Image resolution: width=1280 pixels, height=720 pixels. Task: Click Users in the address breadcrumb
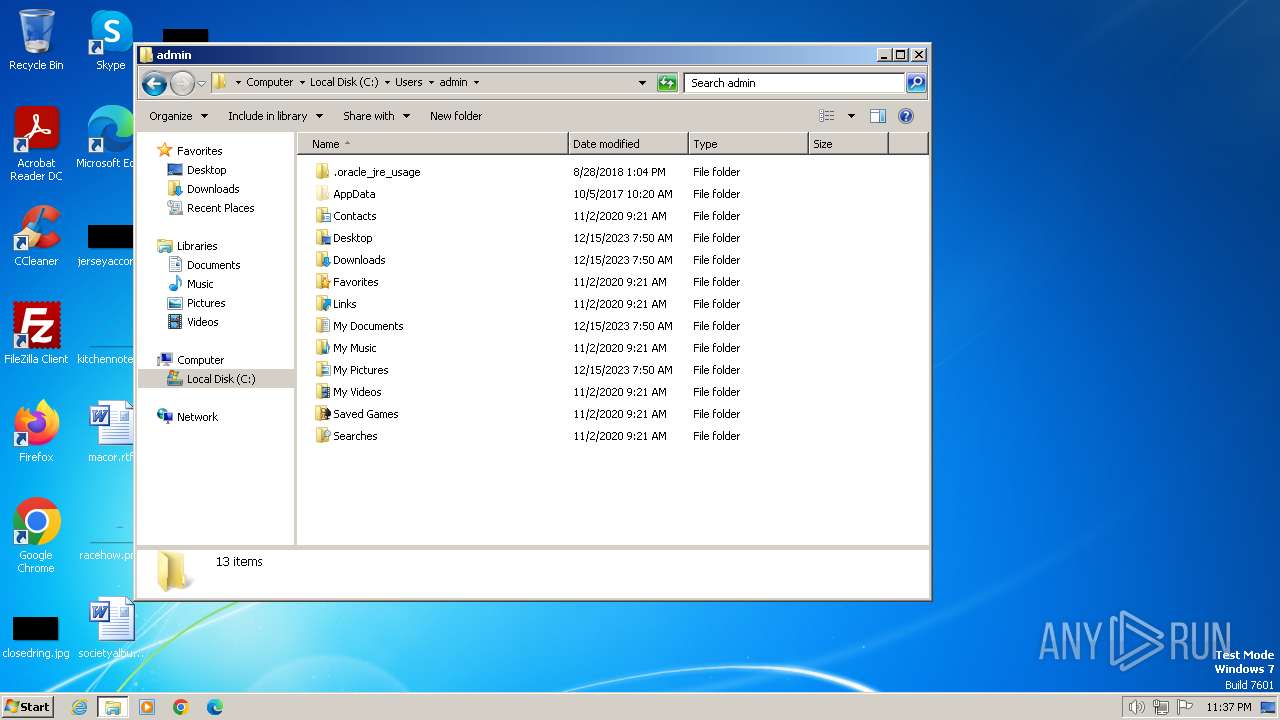pyautogui.click(x=408, y=83)
